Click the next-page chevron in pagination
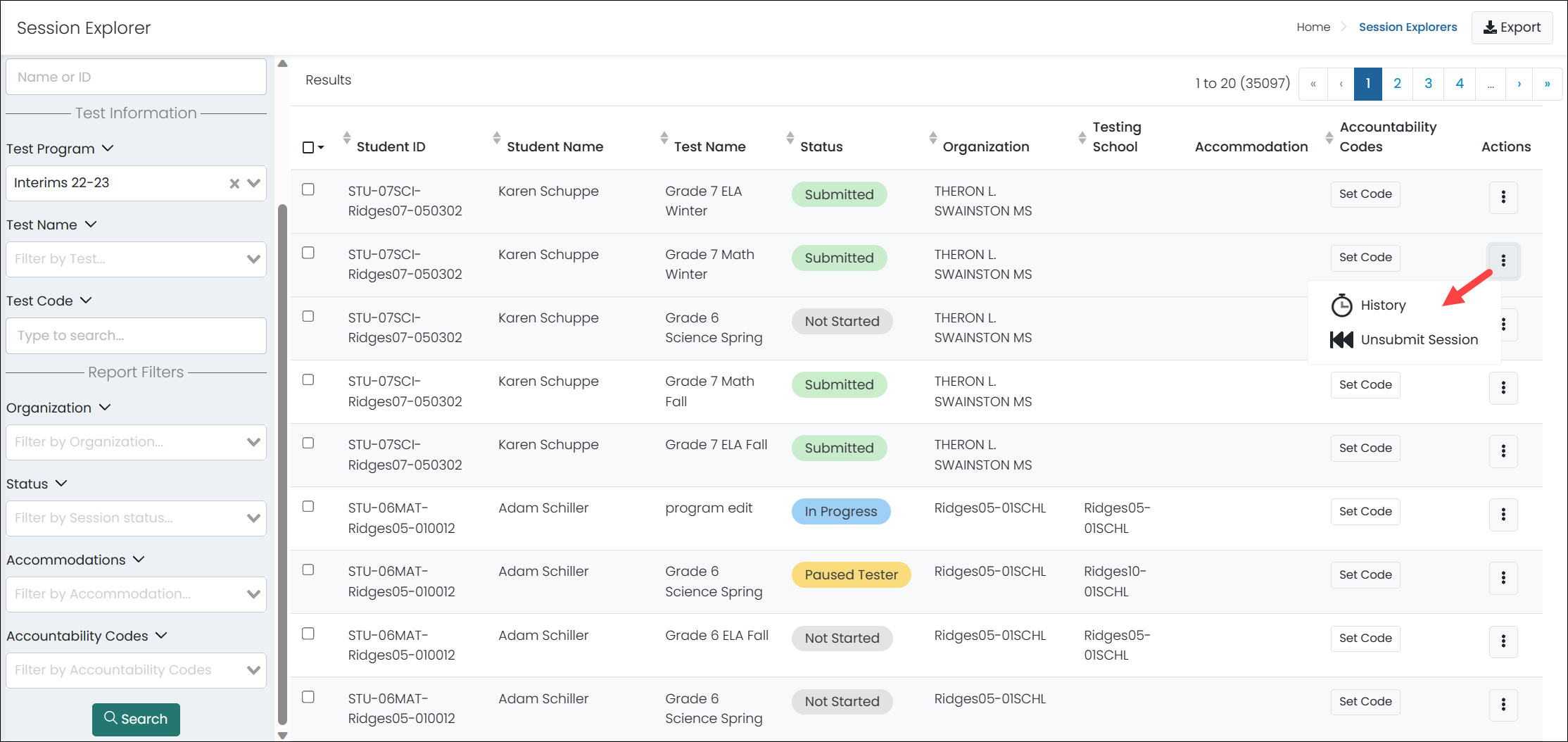This screenshot has width=1568, height=742. 1519,83
